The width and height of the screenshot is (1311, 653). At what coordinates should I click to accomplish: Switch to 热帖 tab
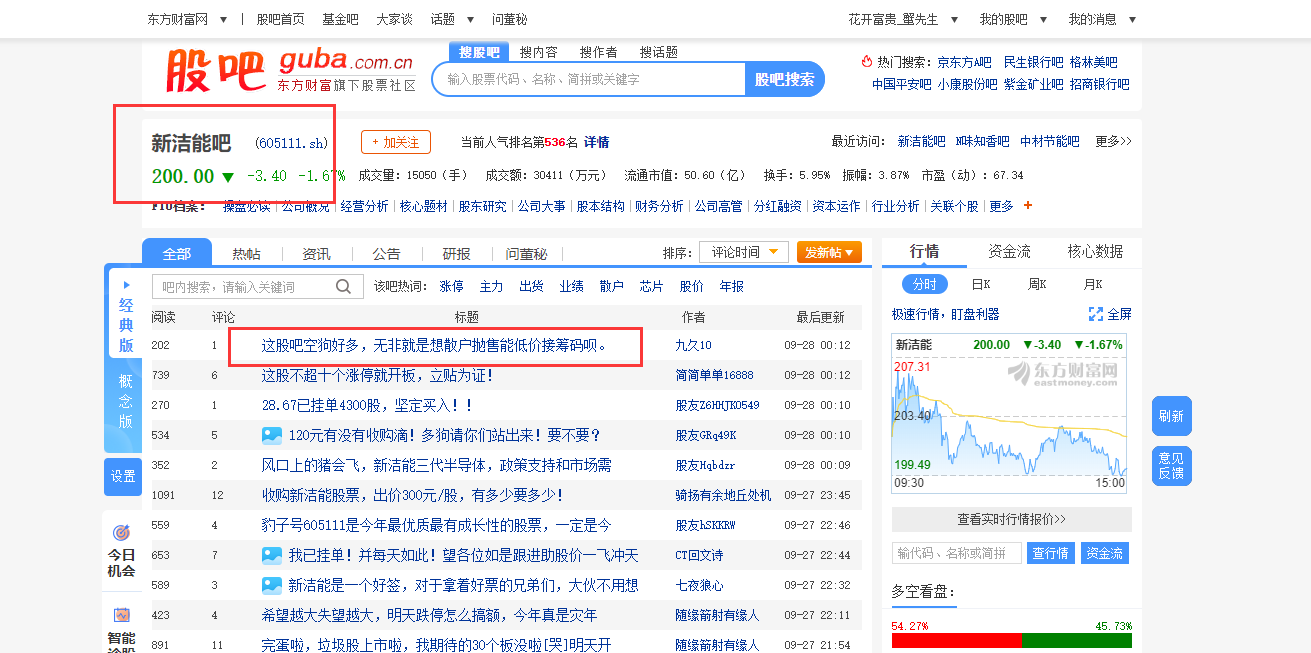tap(246, 254)
